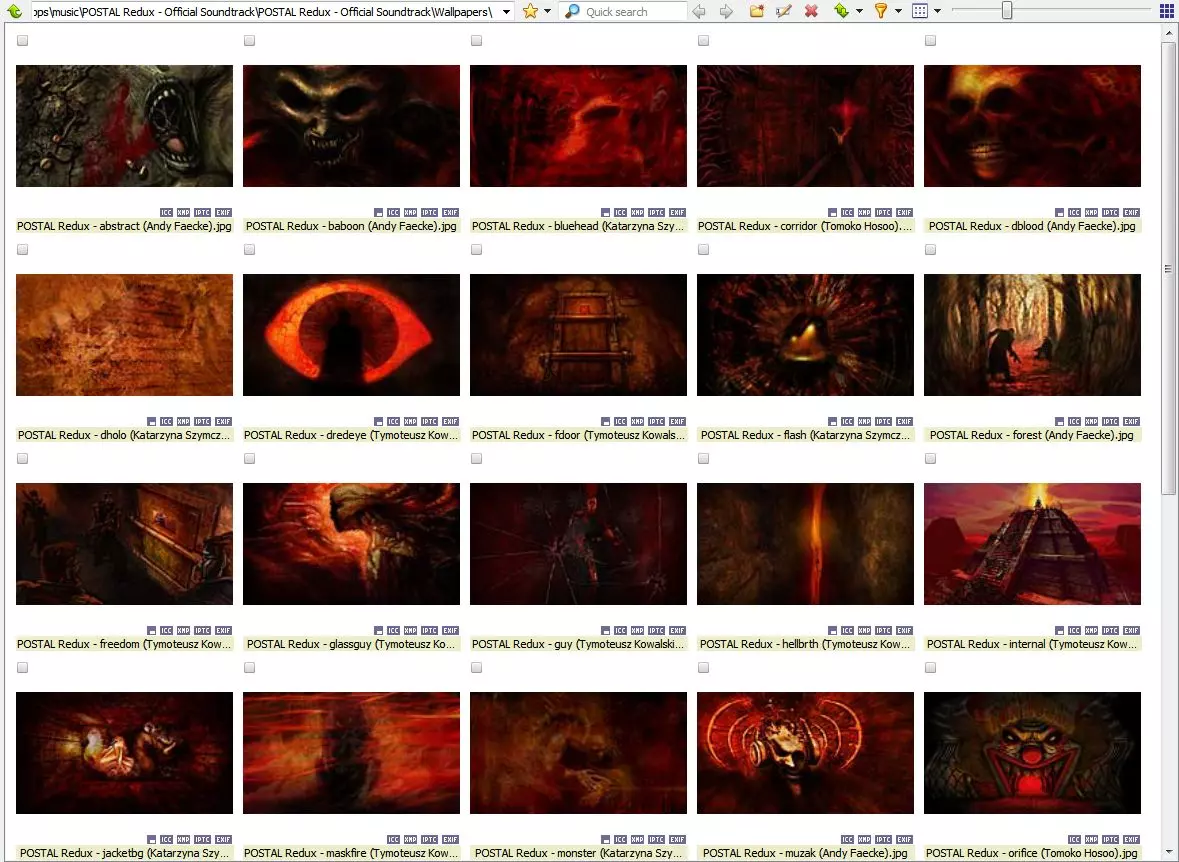Select the hellbrth thumbnail image
Image resolution: width=1179 pixels, height=862 pixels.
[805, 544]
